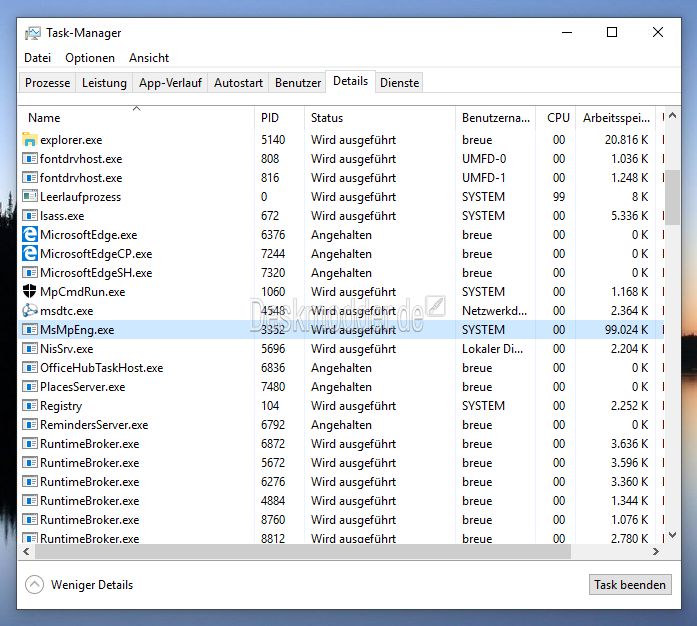Click the Task-Manager title bar icon

point(32,33)
